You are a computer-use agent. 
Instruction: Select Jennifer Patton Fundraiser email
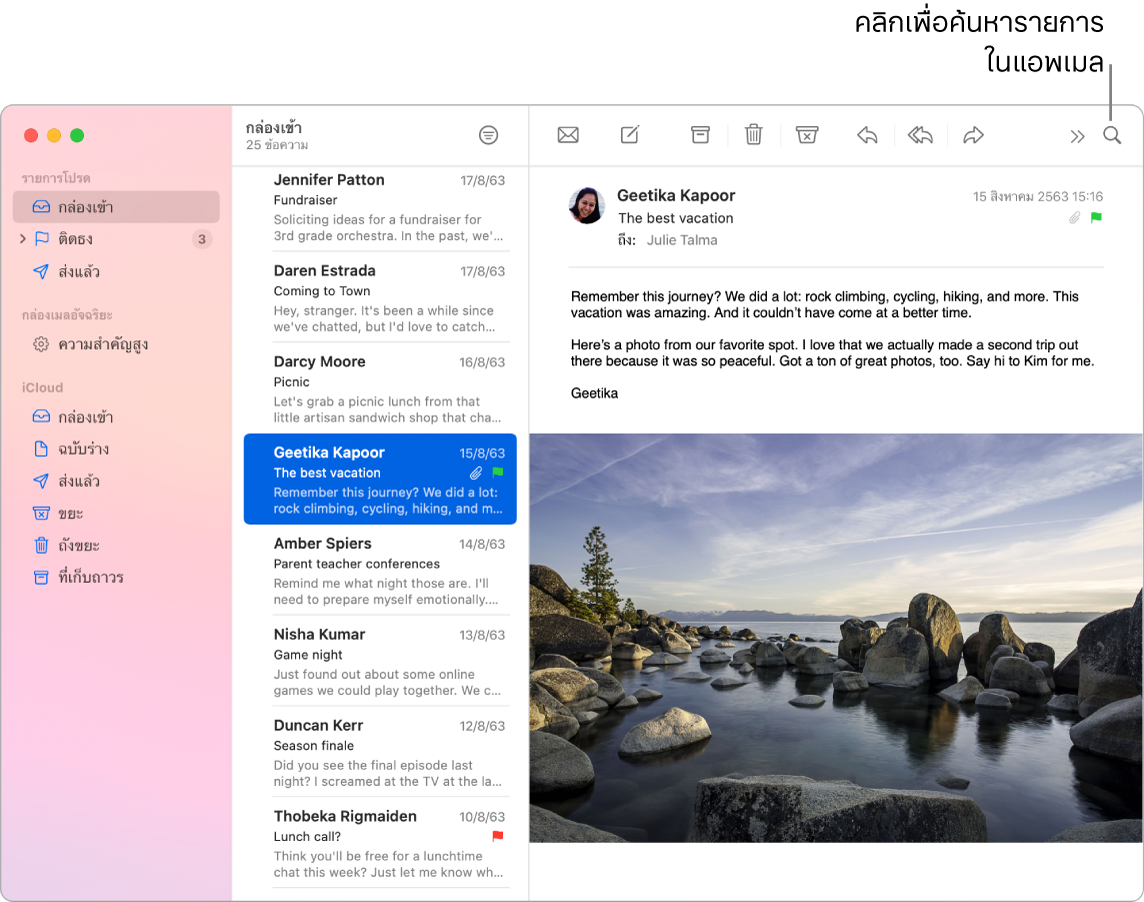coord(380,207)
